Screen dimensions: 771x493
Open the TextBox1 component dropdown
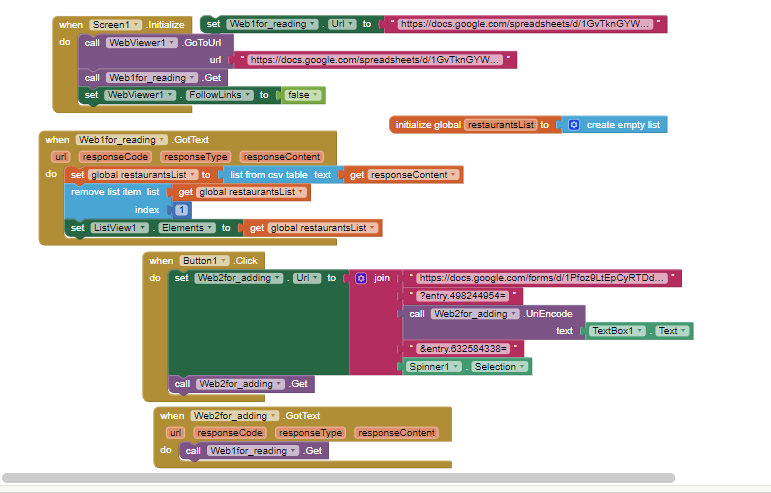coord(619,330)
